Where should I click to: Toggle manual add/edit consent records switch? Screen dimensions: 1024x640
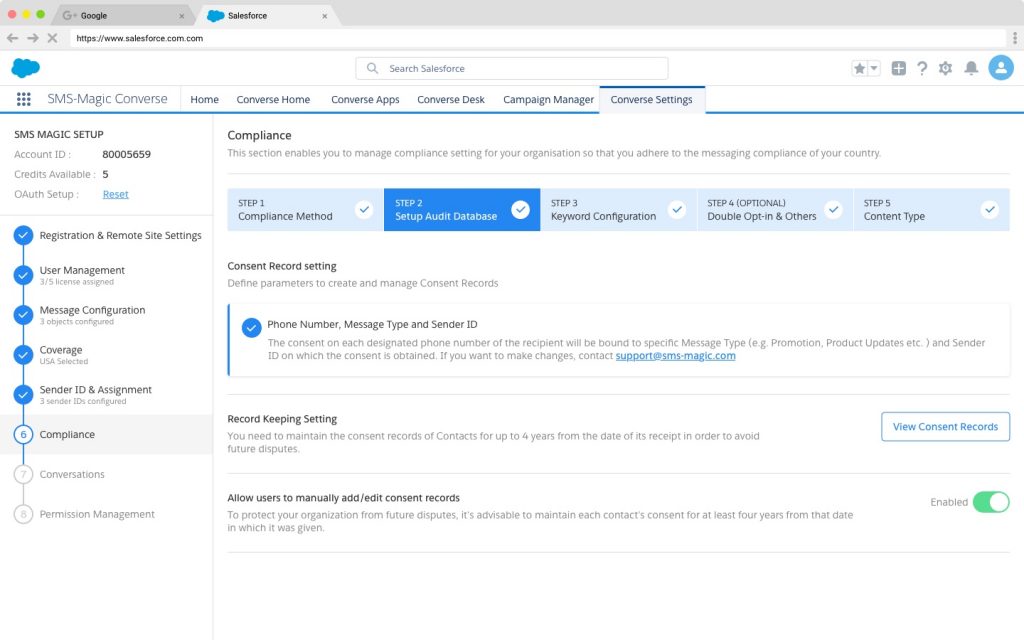point(991,502)
